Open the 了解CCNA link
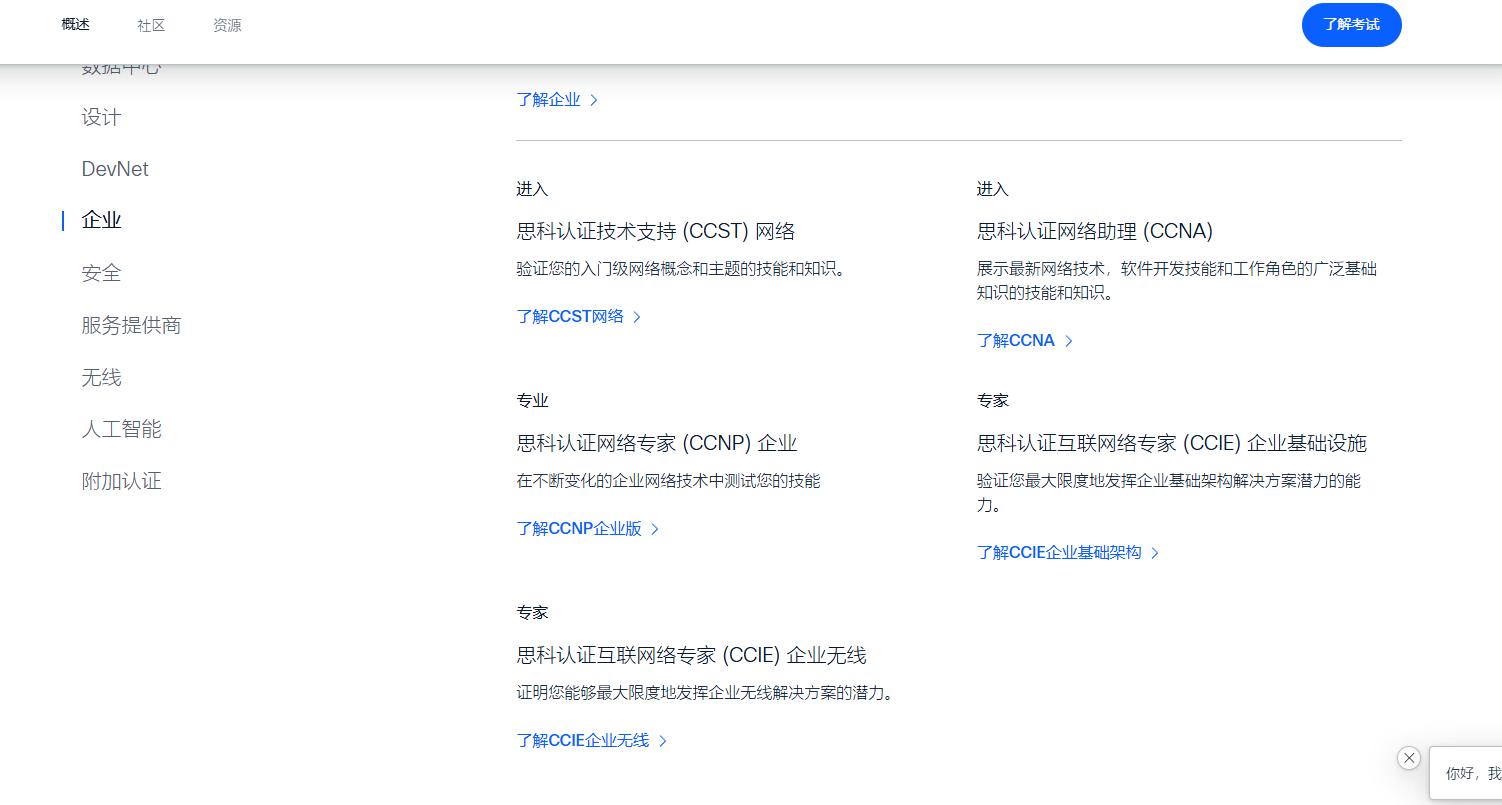The height and width of the screenshot is (805, 1502). pos(1015,341)
